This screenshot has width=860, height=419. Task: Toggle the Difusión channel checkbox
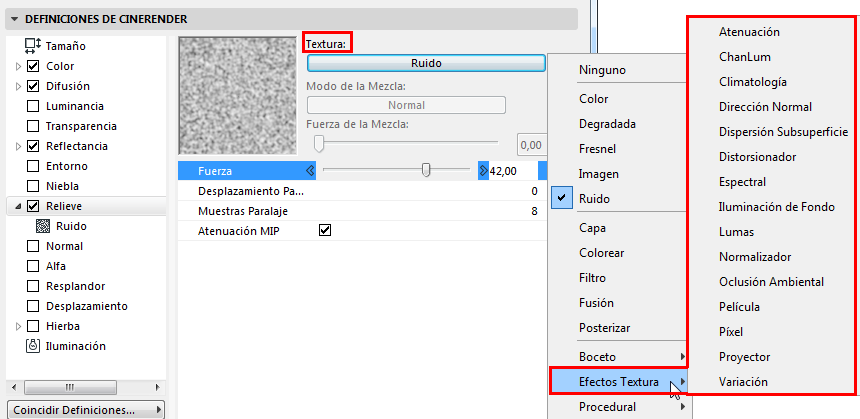(x=33, y=86)
